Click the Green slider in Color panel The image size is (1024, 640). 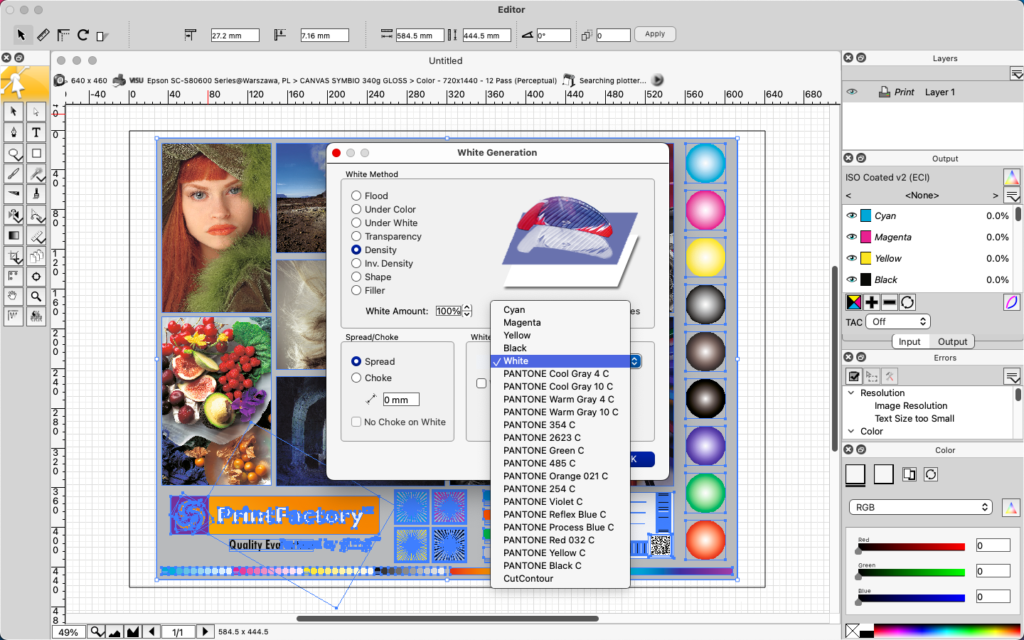tap(911, 572)
